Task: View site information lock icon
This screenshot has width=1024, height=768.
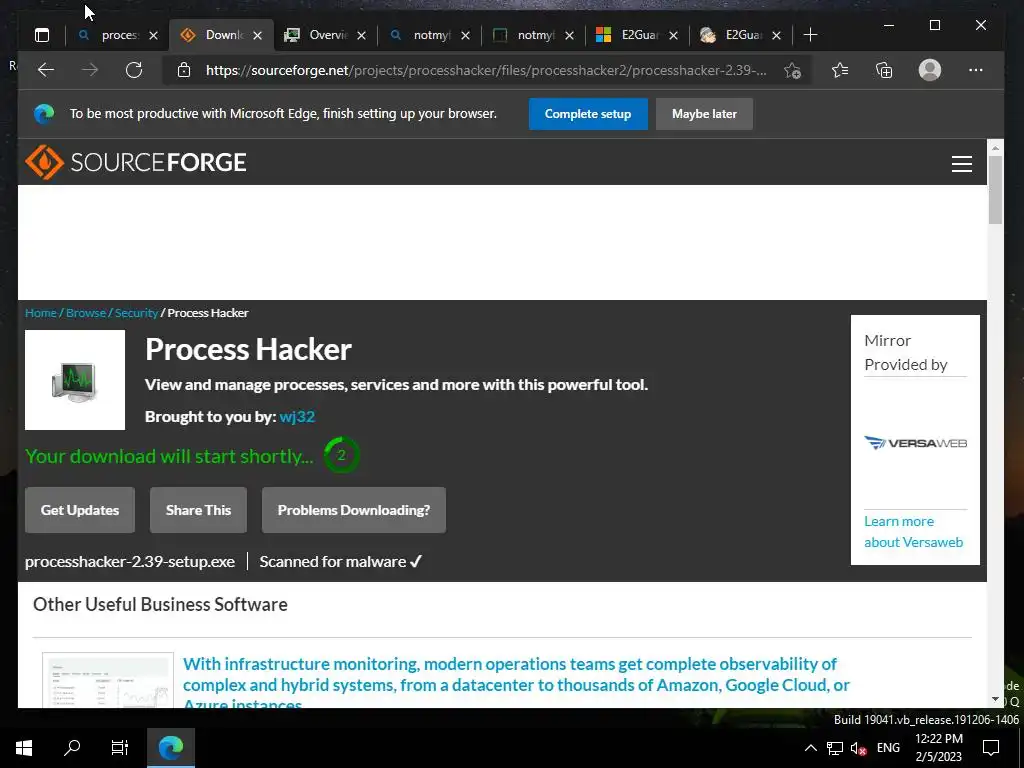Action: coord(184,70)
